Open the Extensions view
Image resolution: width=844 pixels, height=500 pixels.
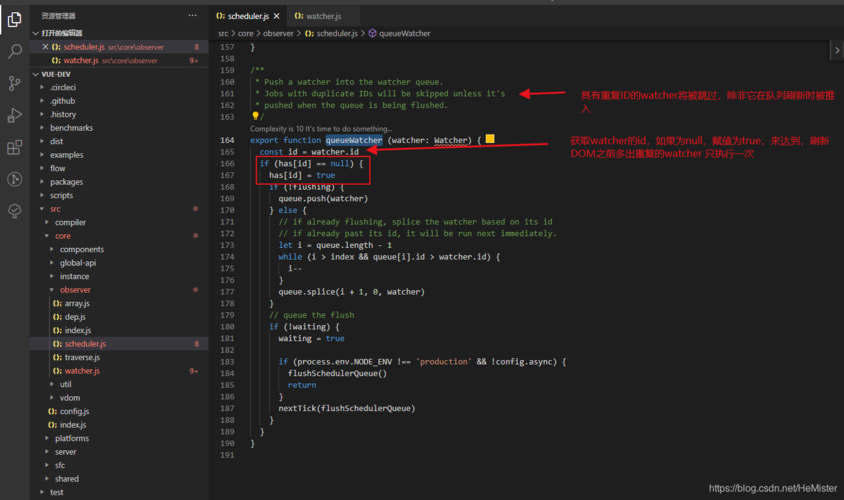15,147
